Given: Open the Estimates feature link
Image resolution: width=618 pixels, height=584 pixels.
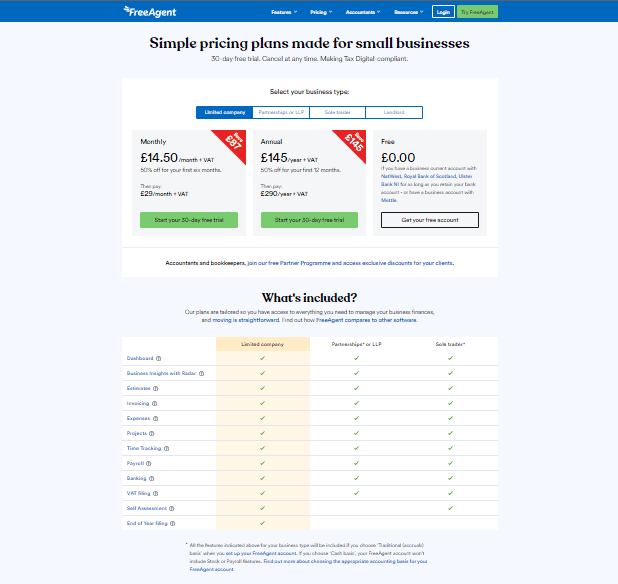Looking at the screenshot, I should [x=138, y=388].
